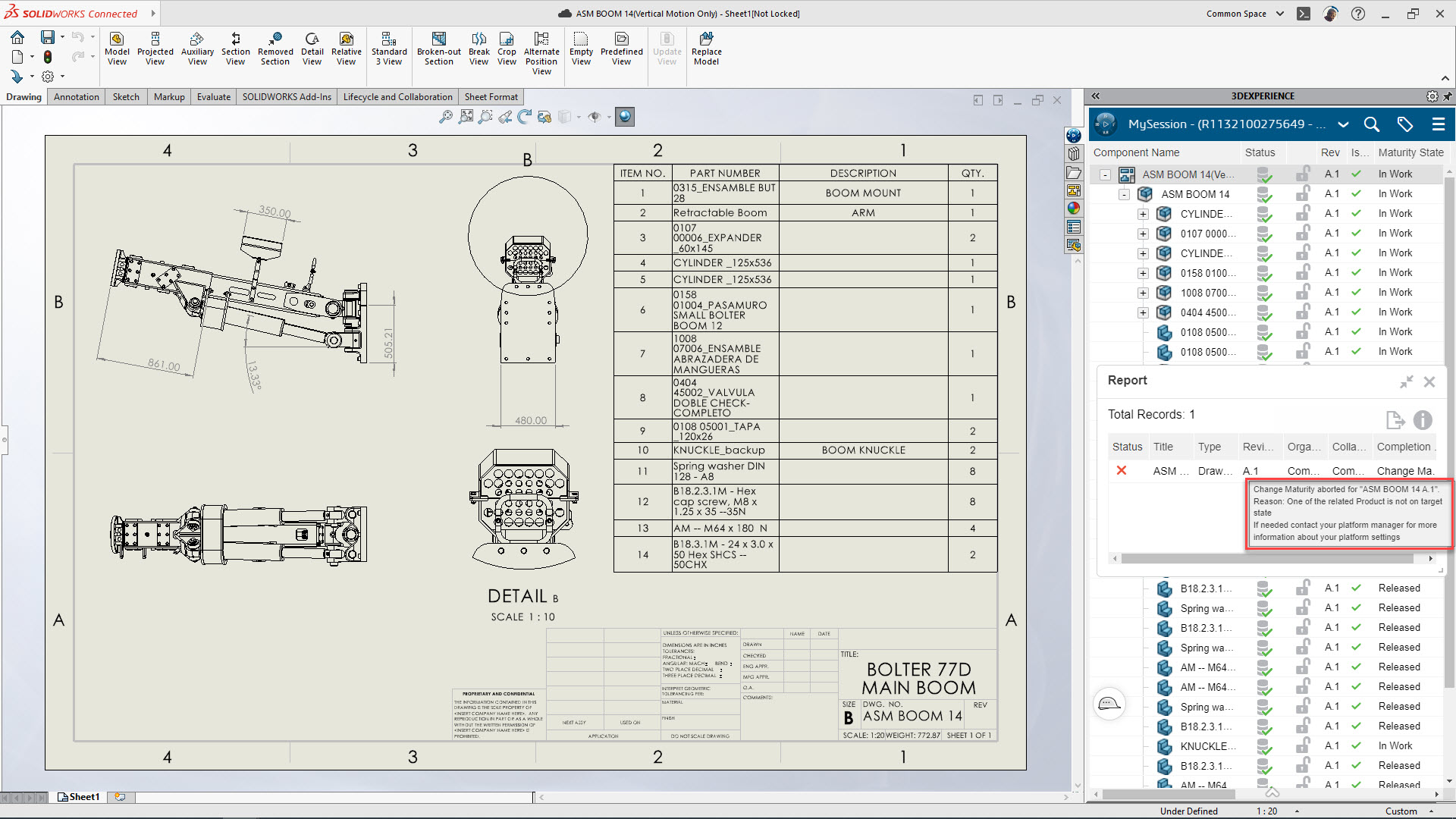Expand the 0158 0100 component node

point(1143,273)
